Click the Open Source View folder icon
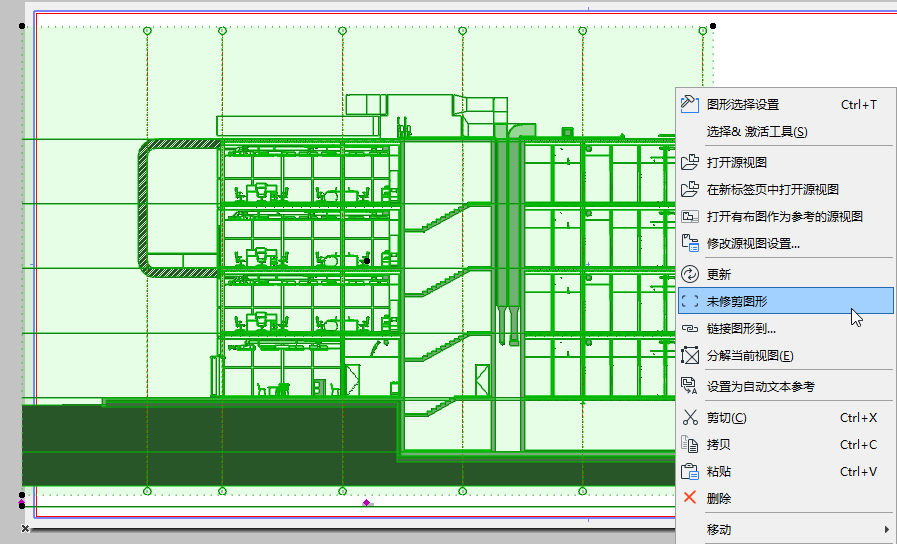Viewport: 897px width, 544px height. click(x=690, y=162)
